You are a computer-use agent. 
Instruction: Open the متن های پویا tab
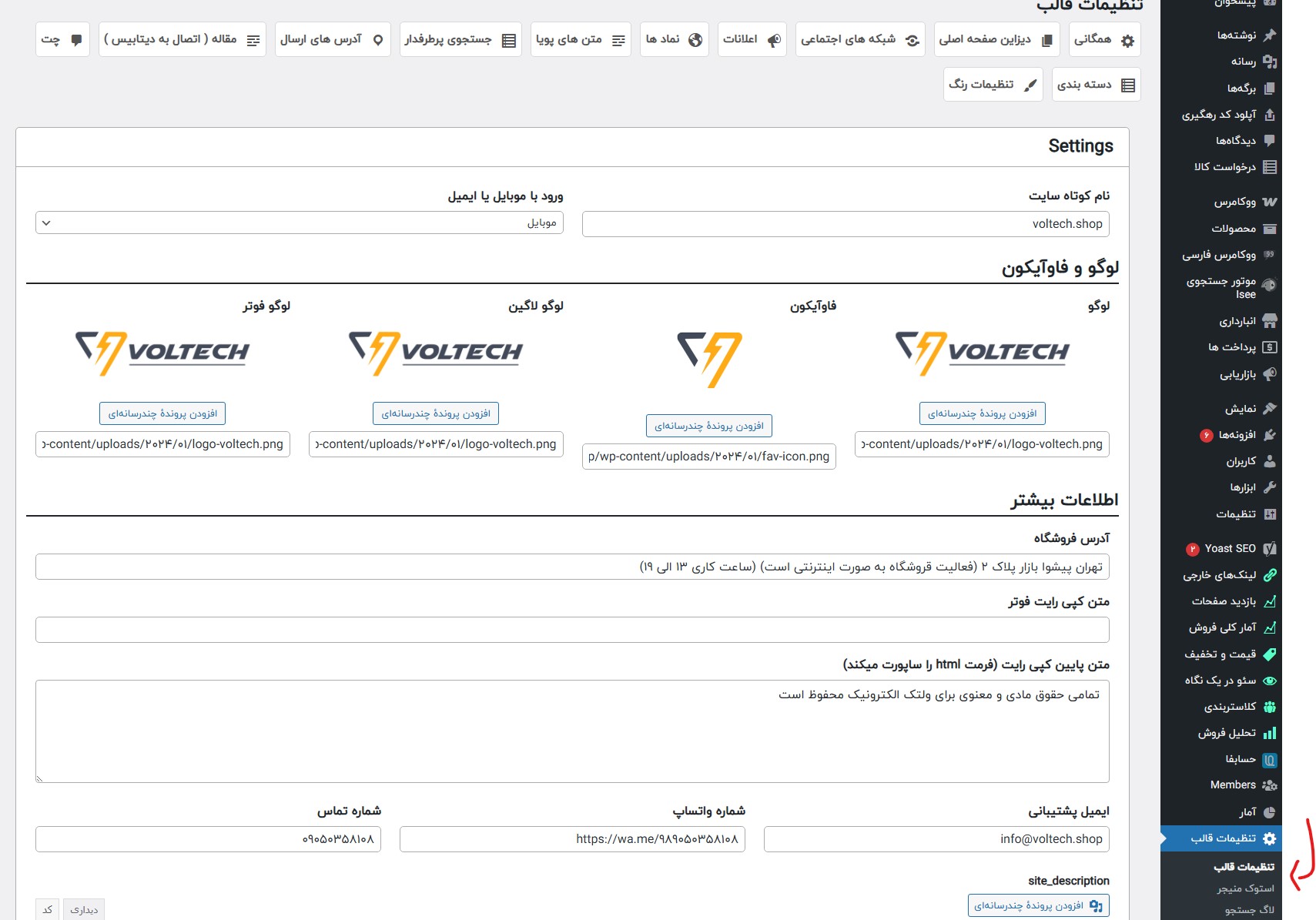[581, 39]
